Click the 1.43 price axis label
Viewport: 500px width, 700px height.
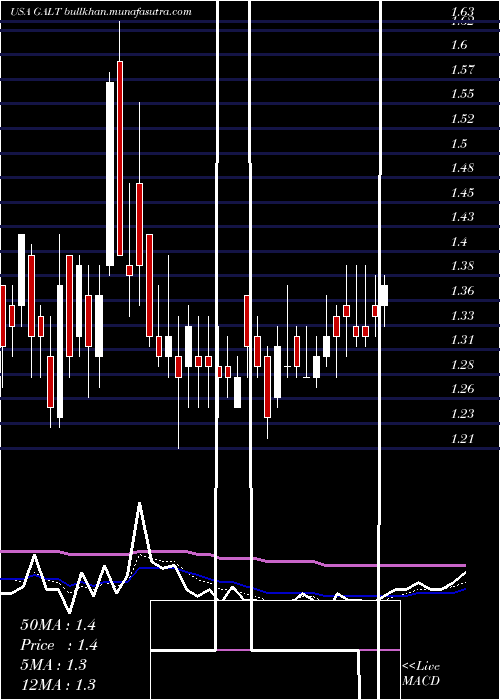tap(462, 217)
